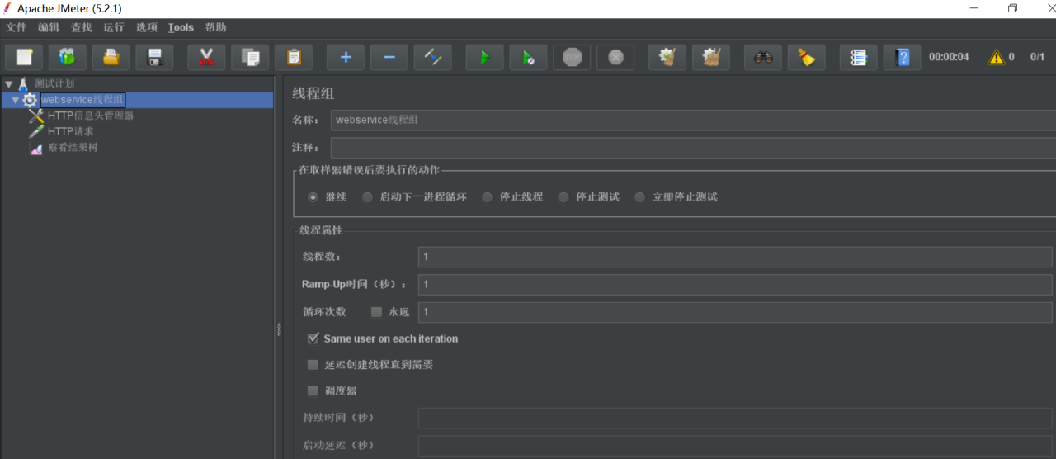
Task: Click the 循环次数 input field
Action: [735, 312]
